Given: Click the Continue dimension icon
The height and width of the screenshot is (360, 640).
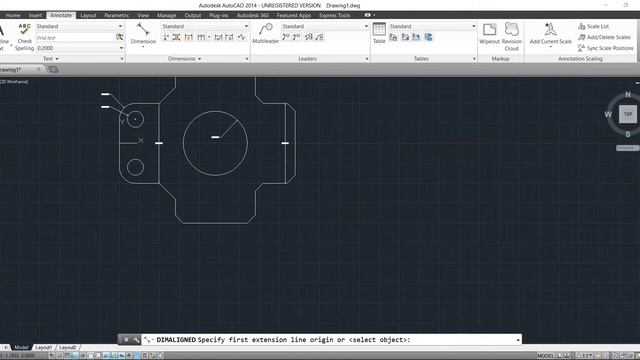Looking at the screenshot, I should point(201,37).
